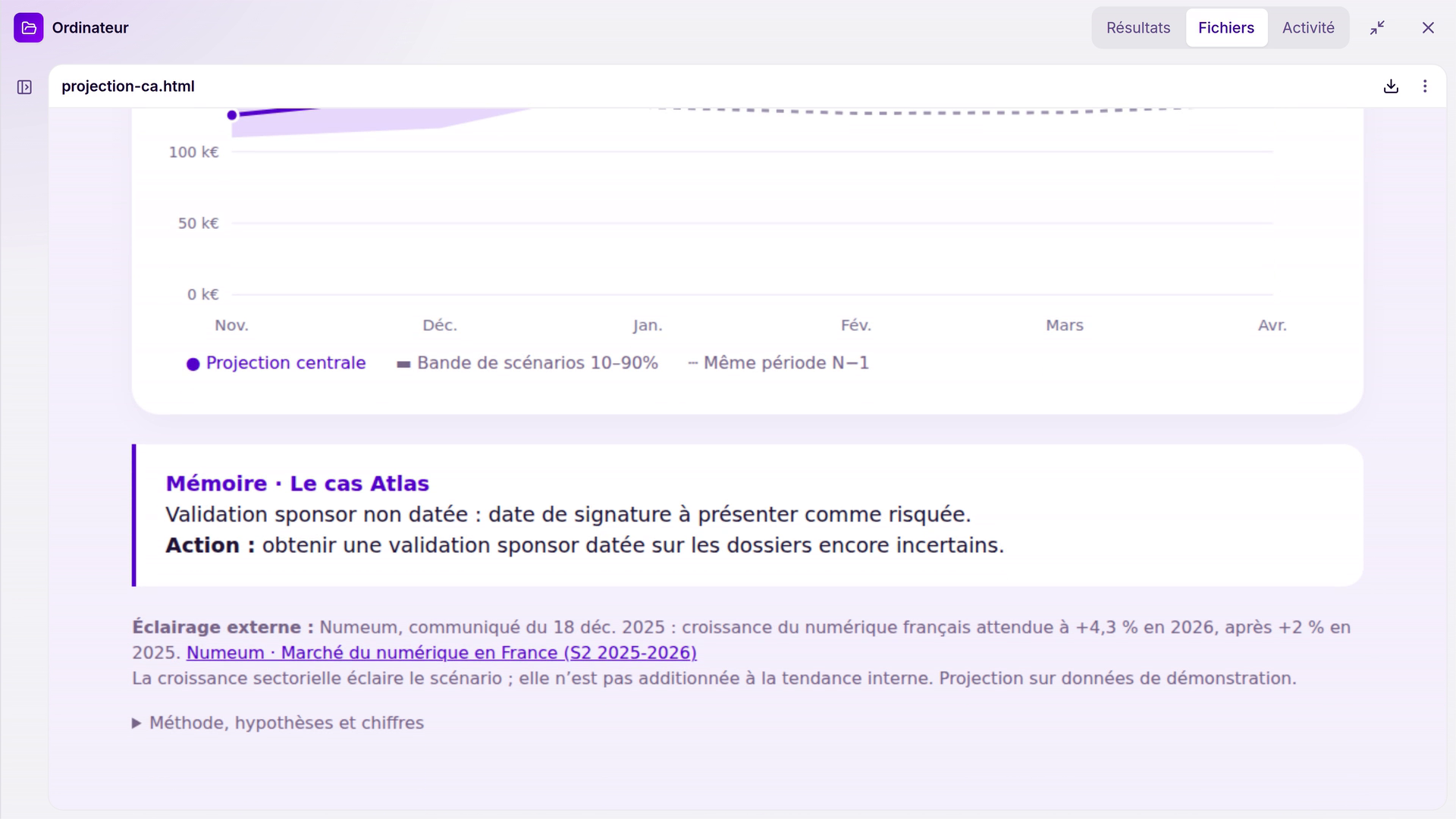The height and width of the screenshot is (819, 1456).
Task: Download the projection-ca.html file
Action: pyautogui.click(x=1391, y=86)
